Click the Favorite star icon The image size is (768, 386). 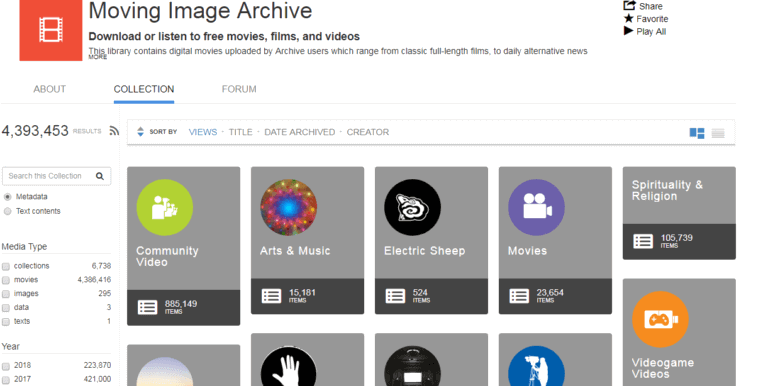[628, 19]
